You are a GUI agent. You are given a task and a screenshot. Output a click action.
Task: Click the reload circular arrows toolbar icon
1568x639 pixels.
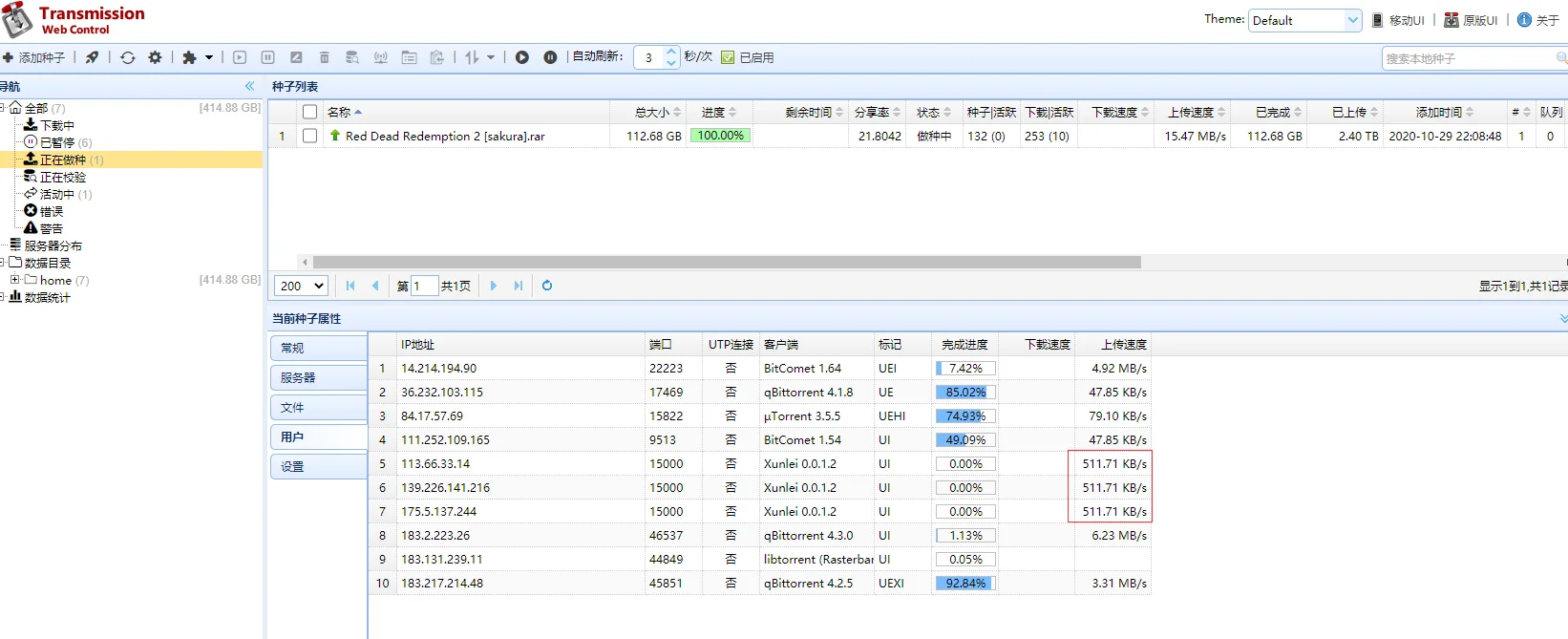127,57
